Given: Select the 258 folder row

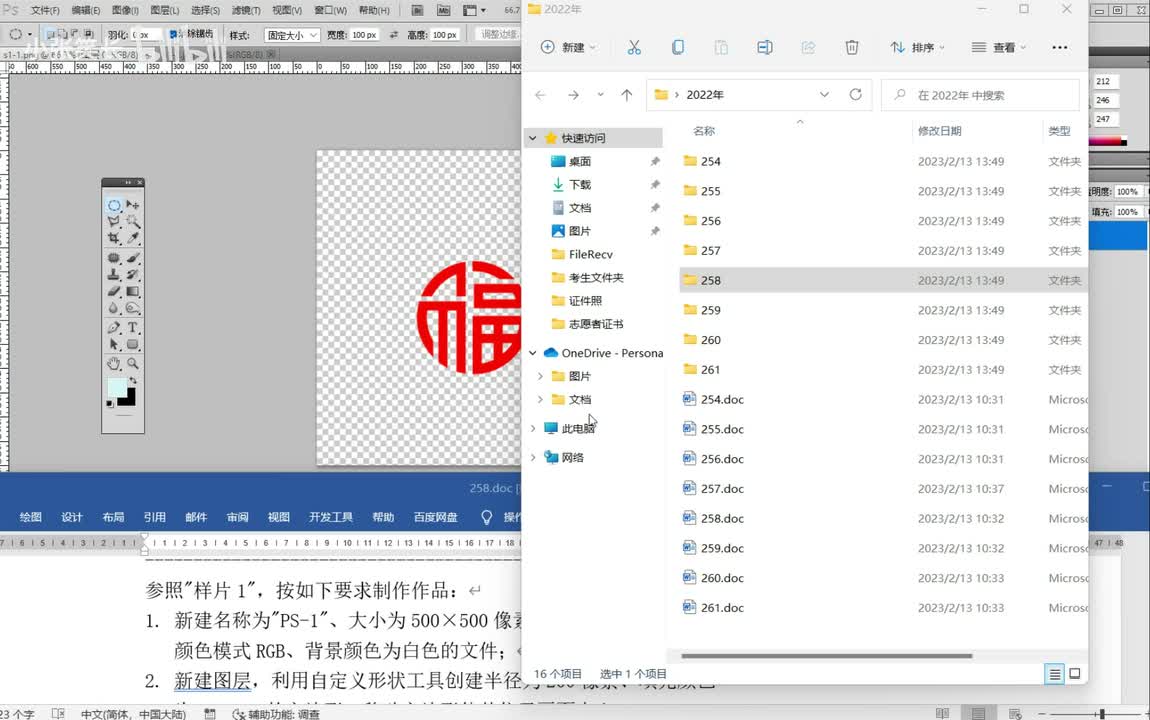Looking at the screenshot, I should 883,280.
